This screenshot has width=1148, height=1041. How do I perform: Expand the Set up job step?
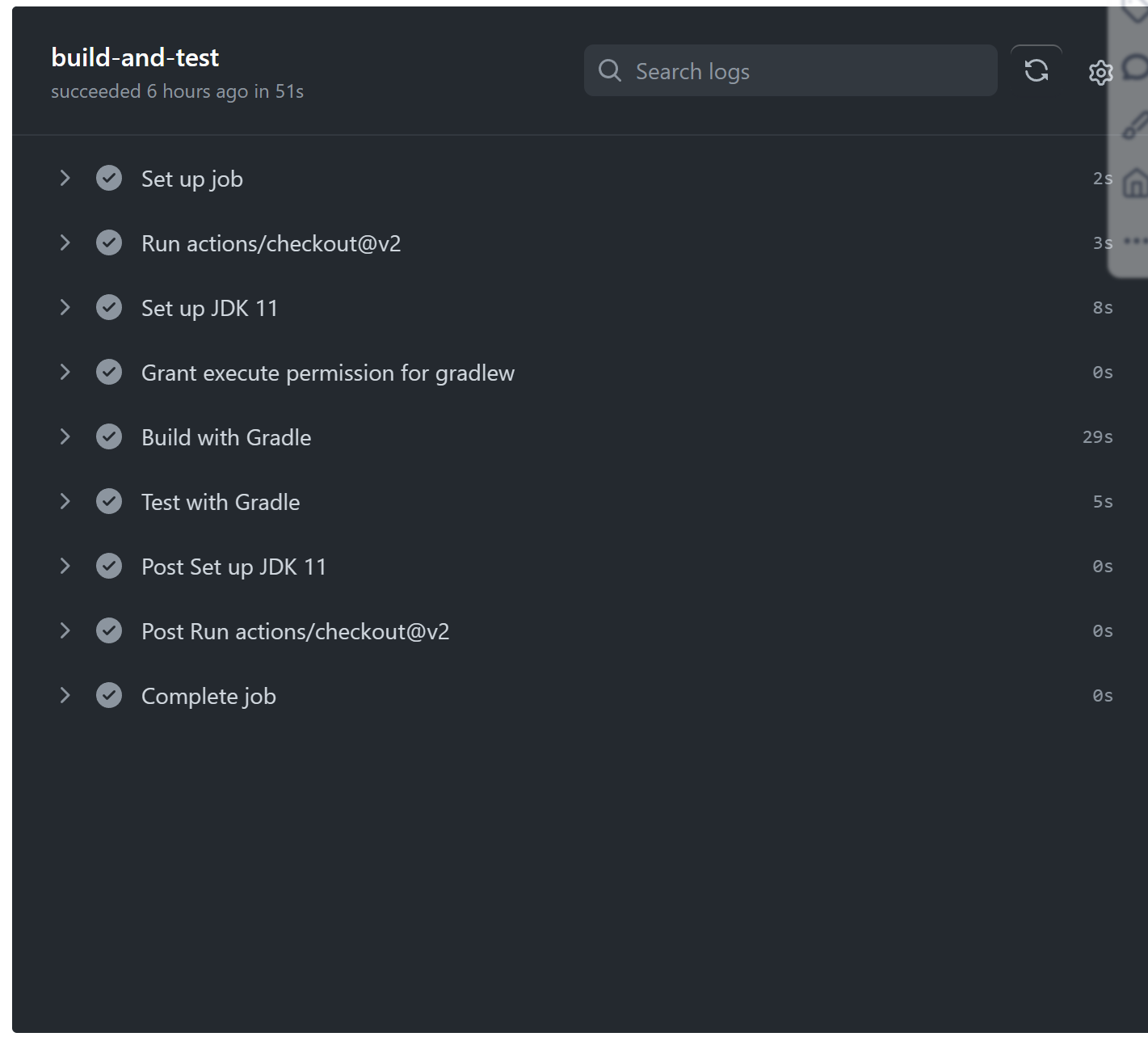coord(65,179)
